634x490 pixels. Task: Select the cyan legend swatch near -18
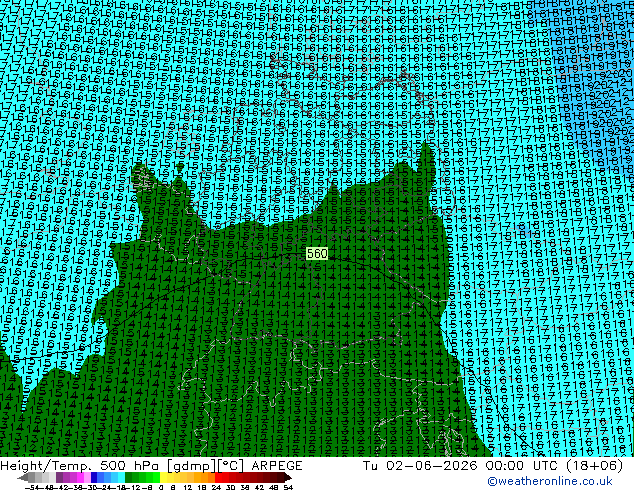click(121, 477)
